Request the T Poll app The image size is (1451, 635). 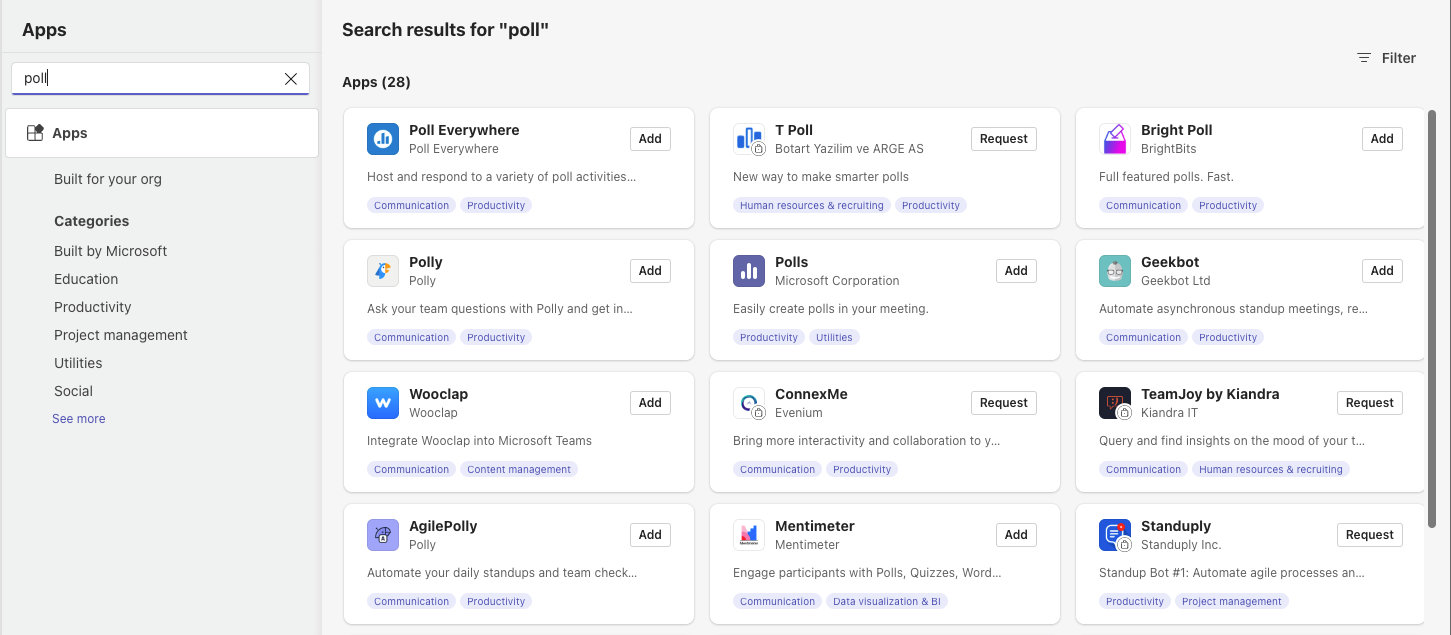coord(1004,139)
